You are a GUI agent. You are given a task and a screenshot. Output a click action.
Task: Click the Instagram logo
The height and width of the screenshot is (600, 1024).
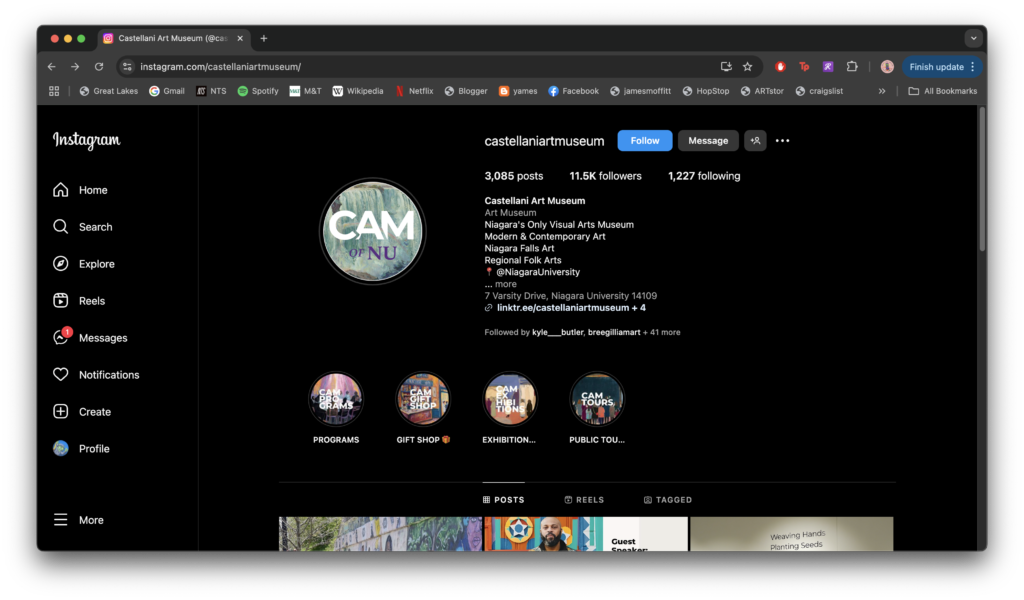point(86,140)
